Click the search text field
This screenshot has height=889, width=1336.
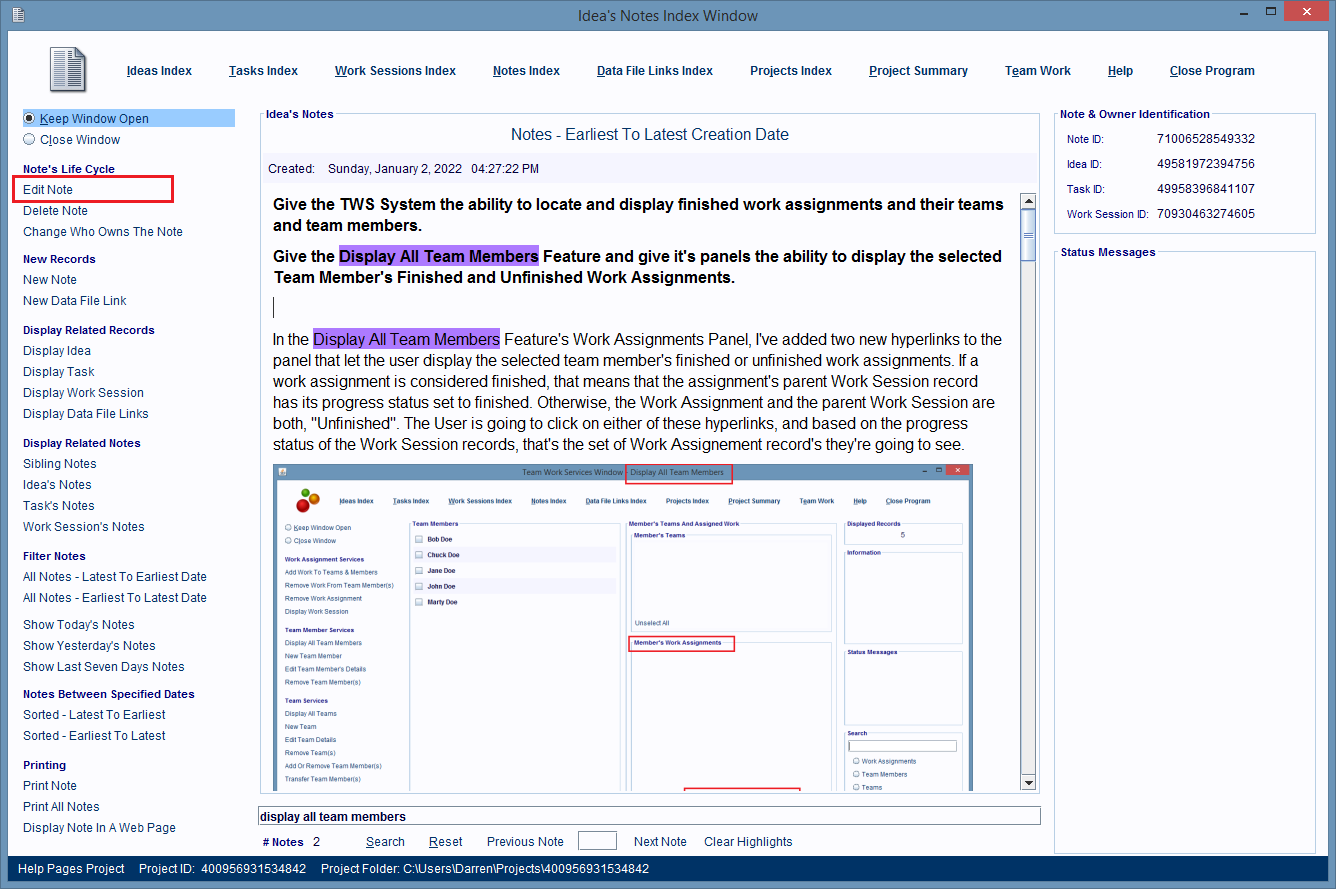click(649, 816)
